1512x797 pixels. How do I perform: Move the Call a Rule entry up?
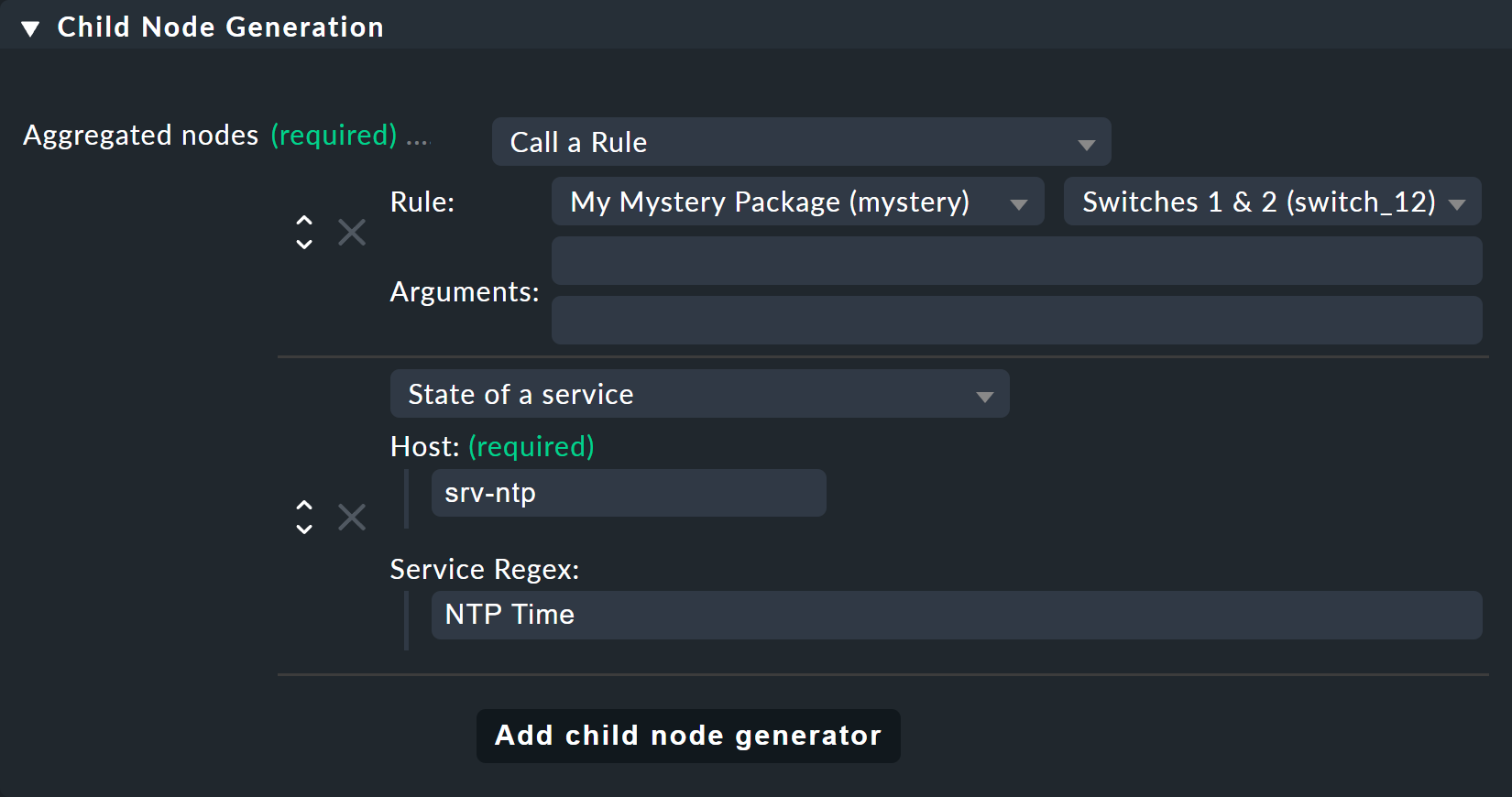(304, 221)
